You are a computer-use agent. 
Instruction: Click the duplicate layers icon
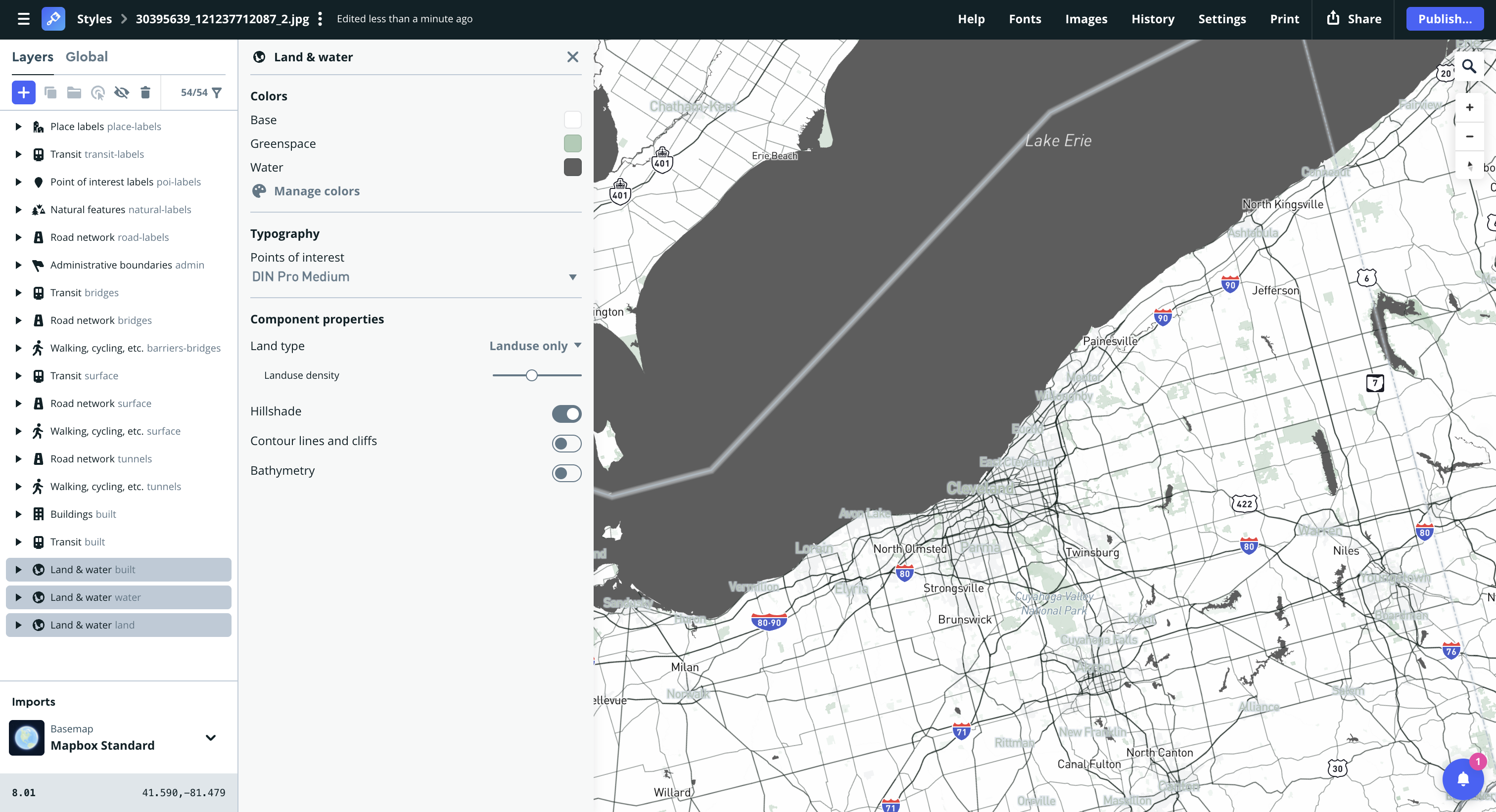coord(50,92)
